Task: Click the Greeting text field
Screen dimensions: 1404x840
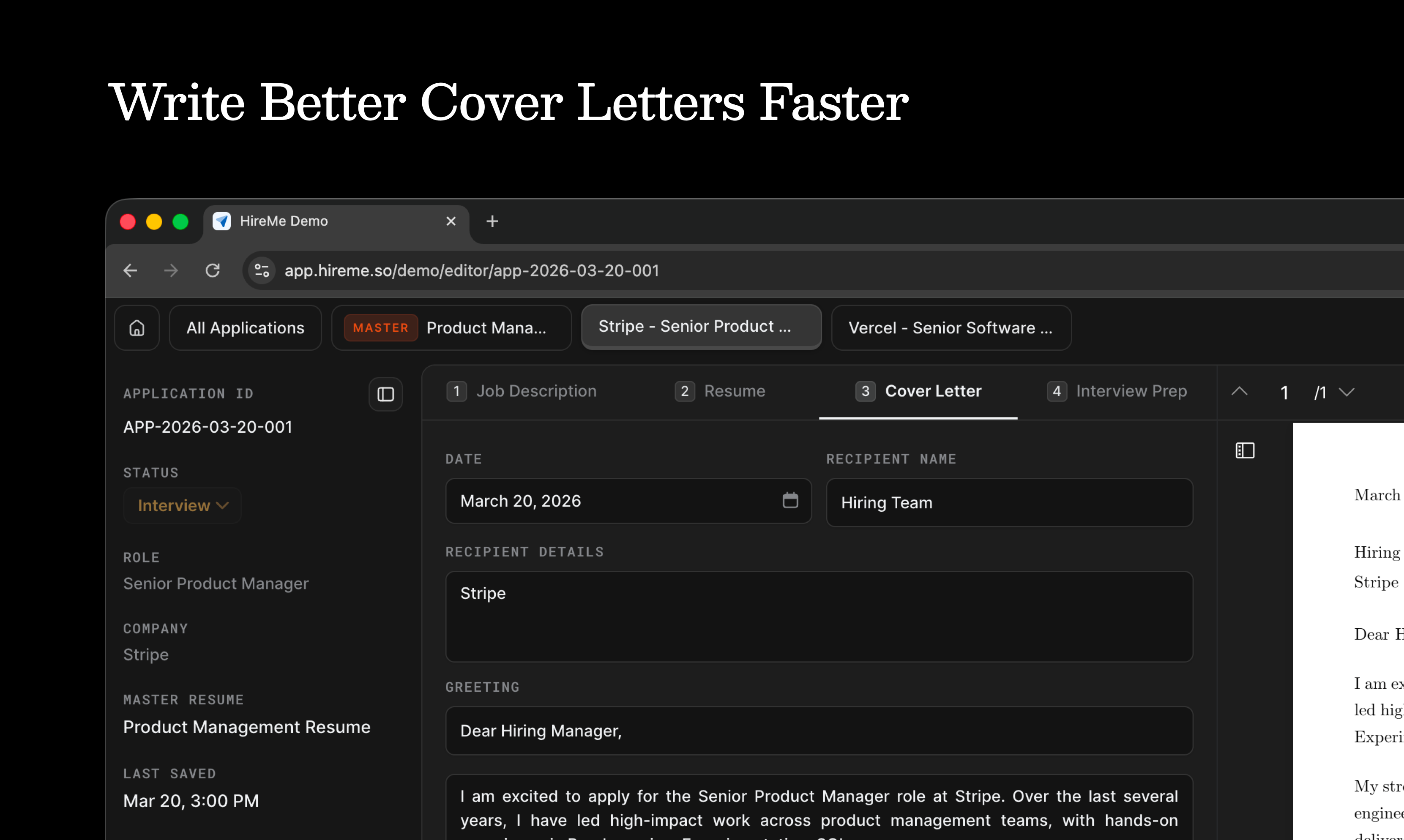Action: click(x=819, y=731)
